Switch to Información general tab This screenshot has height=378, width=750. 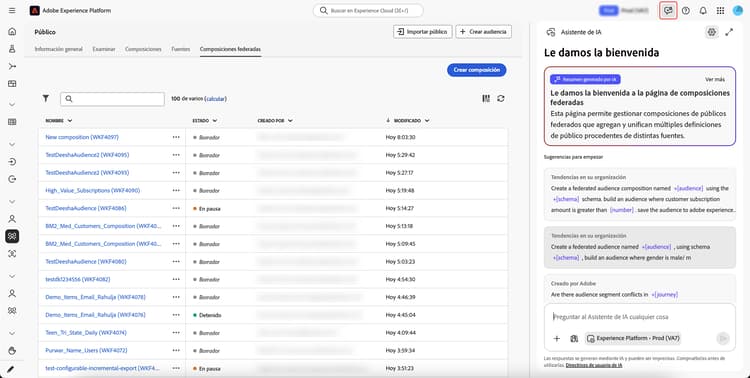tap(58, 49)
